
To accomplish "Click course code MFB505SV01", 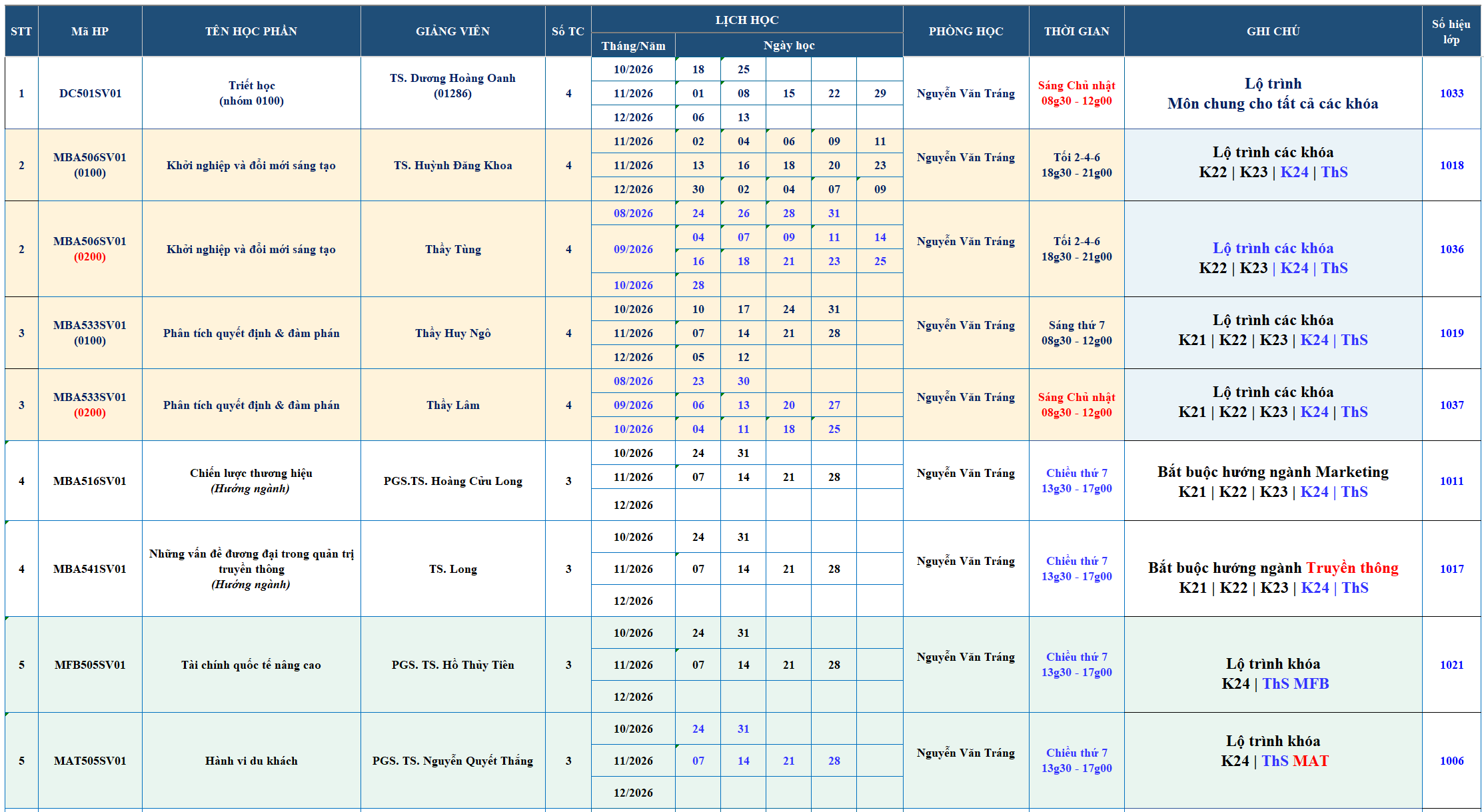I will [x=90, y=665].
